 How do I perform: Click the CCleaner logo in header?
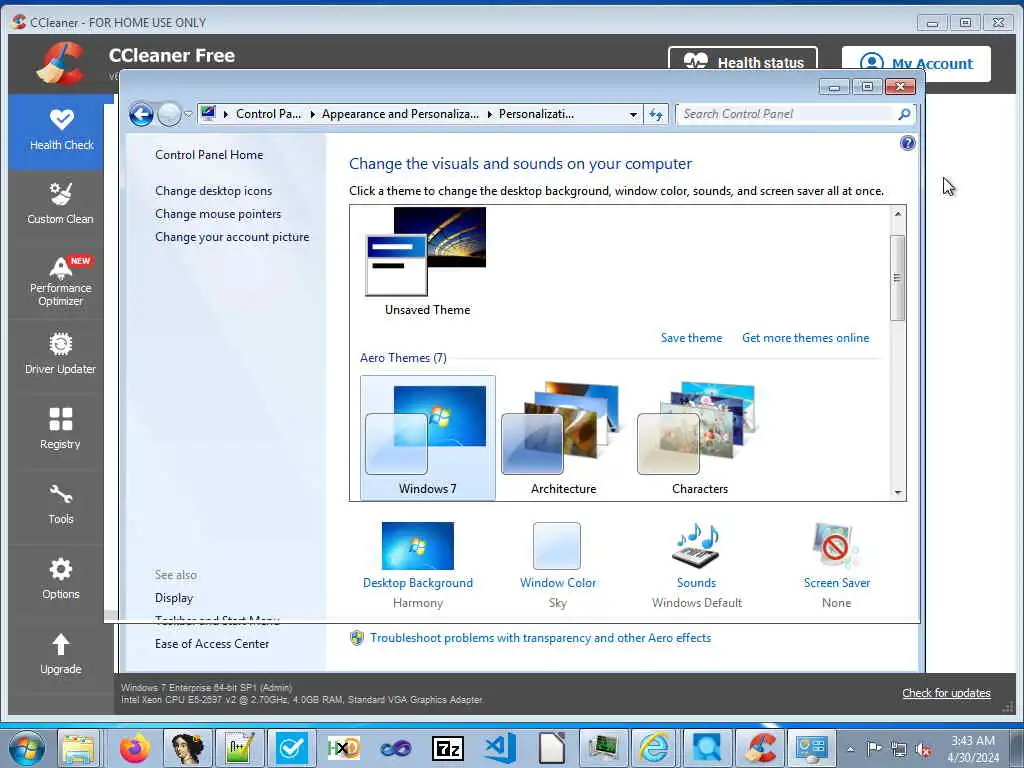(x=60, y=63)
